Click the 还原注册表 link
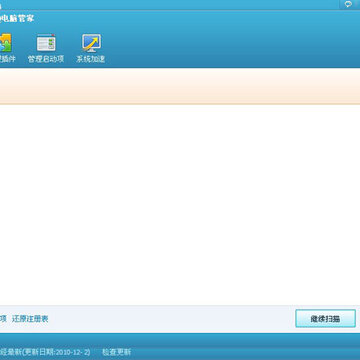Image resolution: width=360 pixels, height=360 pixels. [x=30, y=319]
